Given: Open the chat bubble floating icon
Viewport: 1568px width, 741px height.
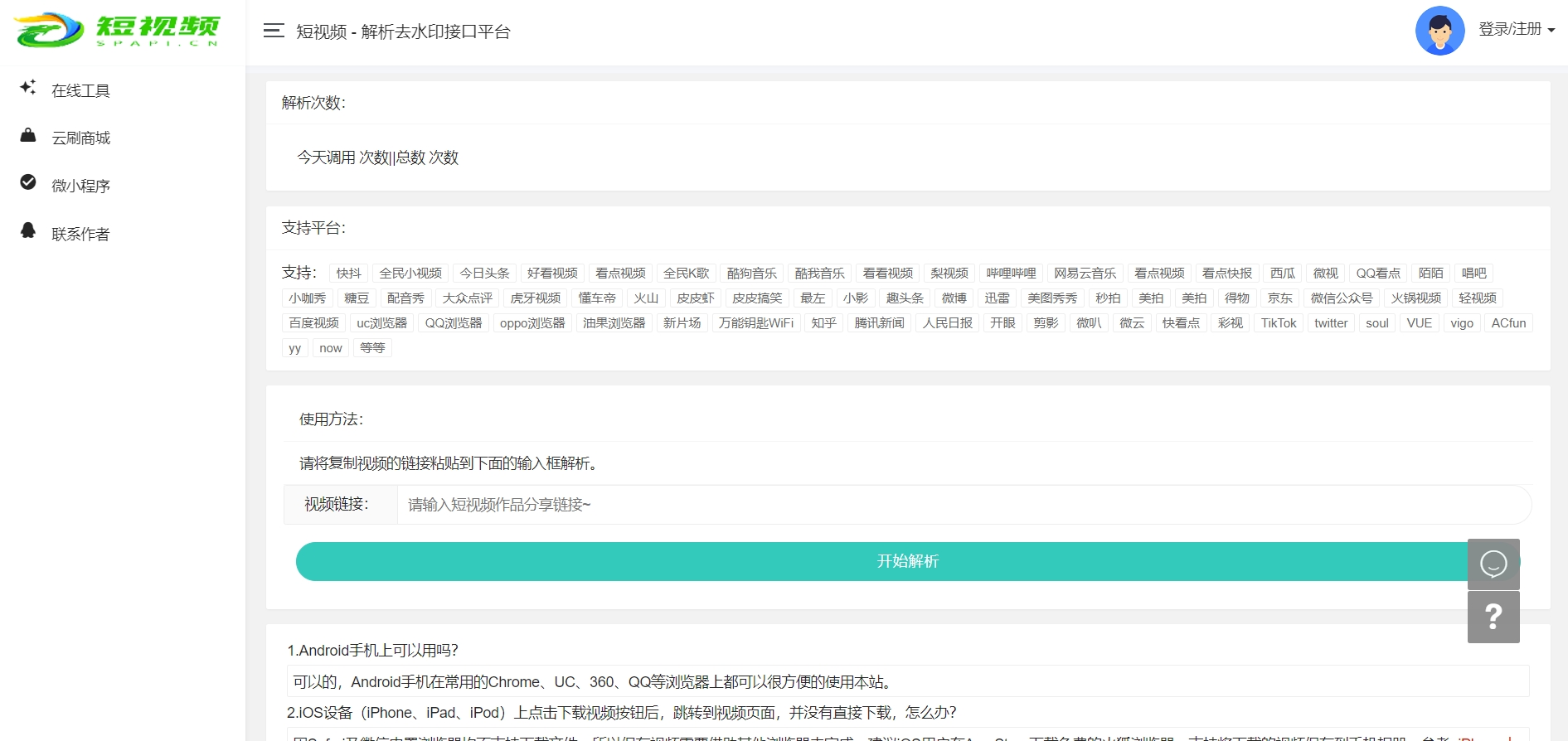Looking at the screenshot, I should [1493, 564].
